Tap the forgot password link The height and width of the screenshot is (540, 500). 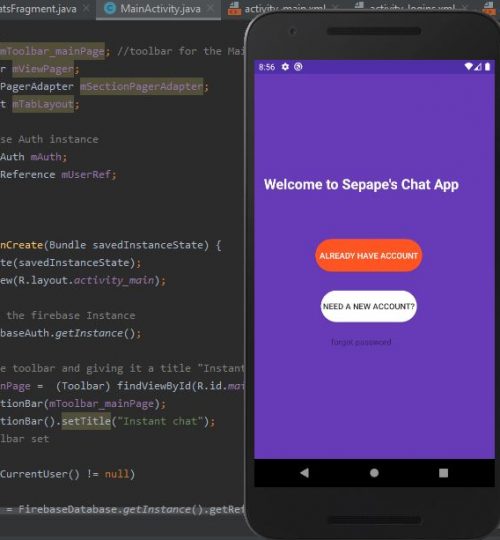361,342
